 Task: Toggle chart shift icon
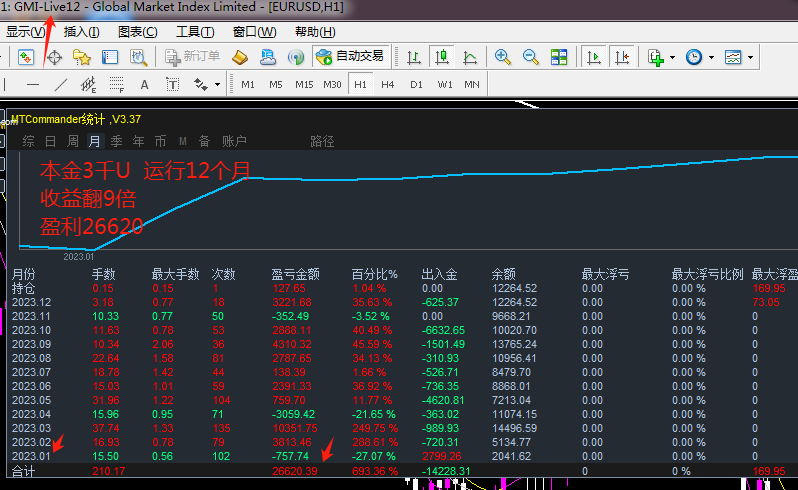coord(622,57)
